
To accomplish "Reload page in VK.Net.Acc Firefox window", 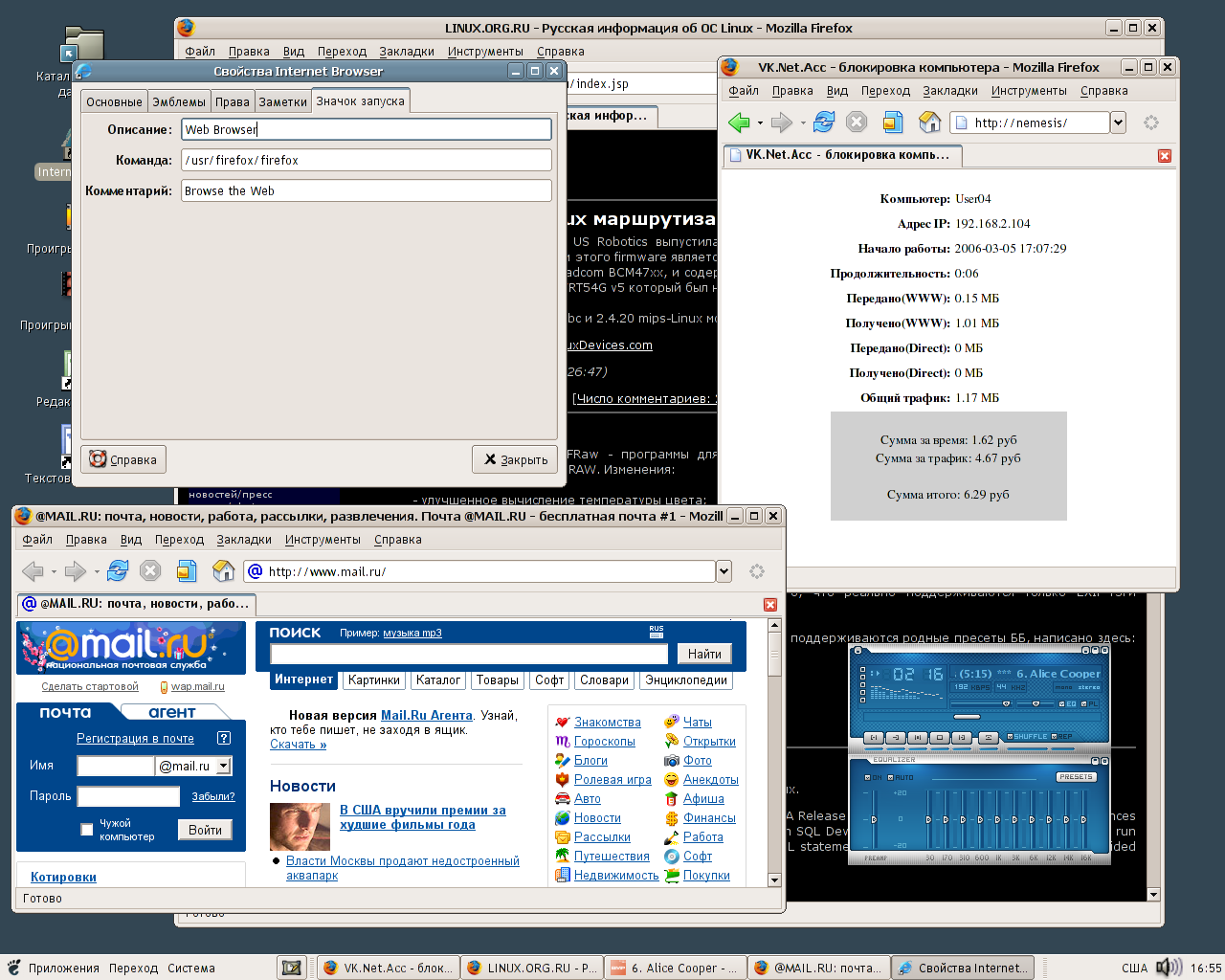I will pyautogui.click(x=824, y=122).
